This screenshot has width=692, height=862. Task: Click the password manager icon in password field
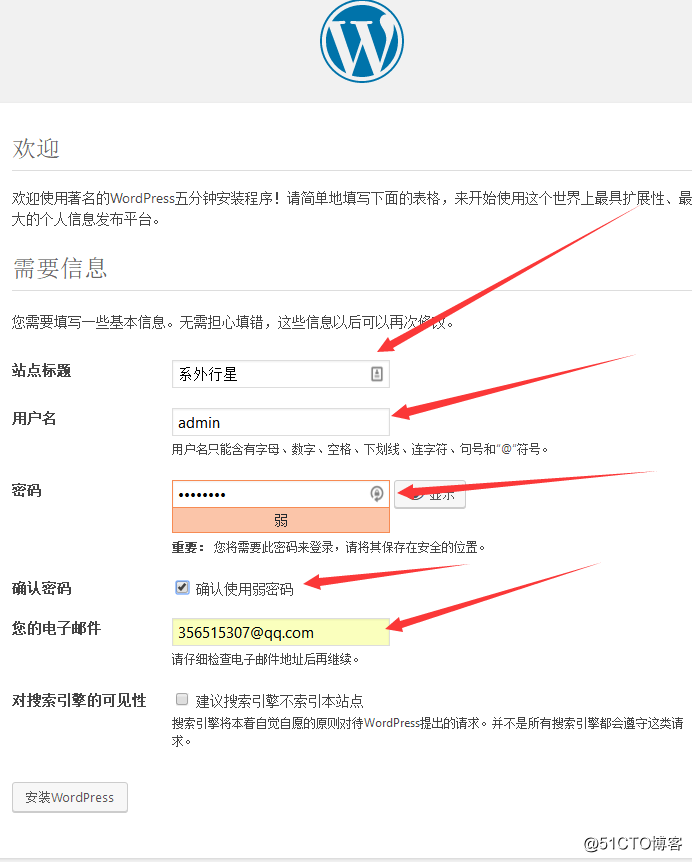tap(377, 494)
